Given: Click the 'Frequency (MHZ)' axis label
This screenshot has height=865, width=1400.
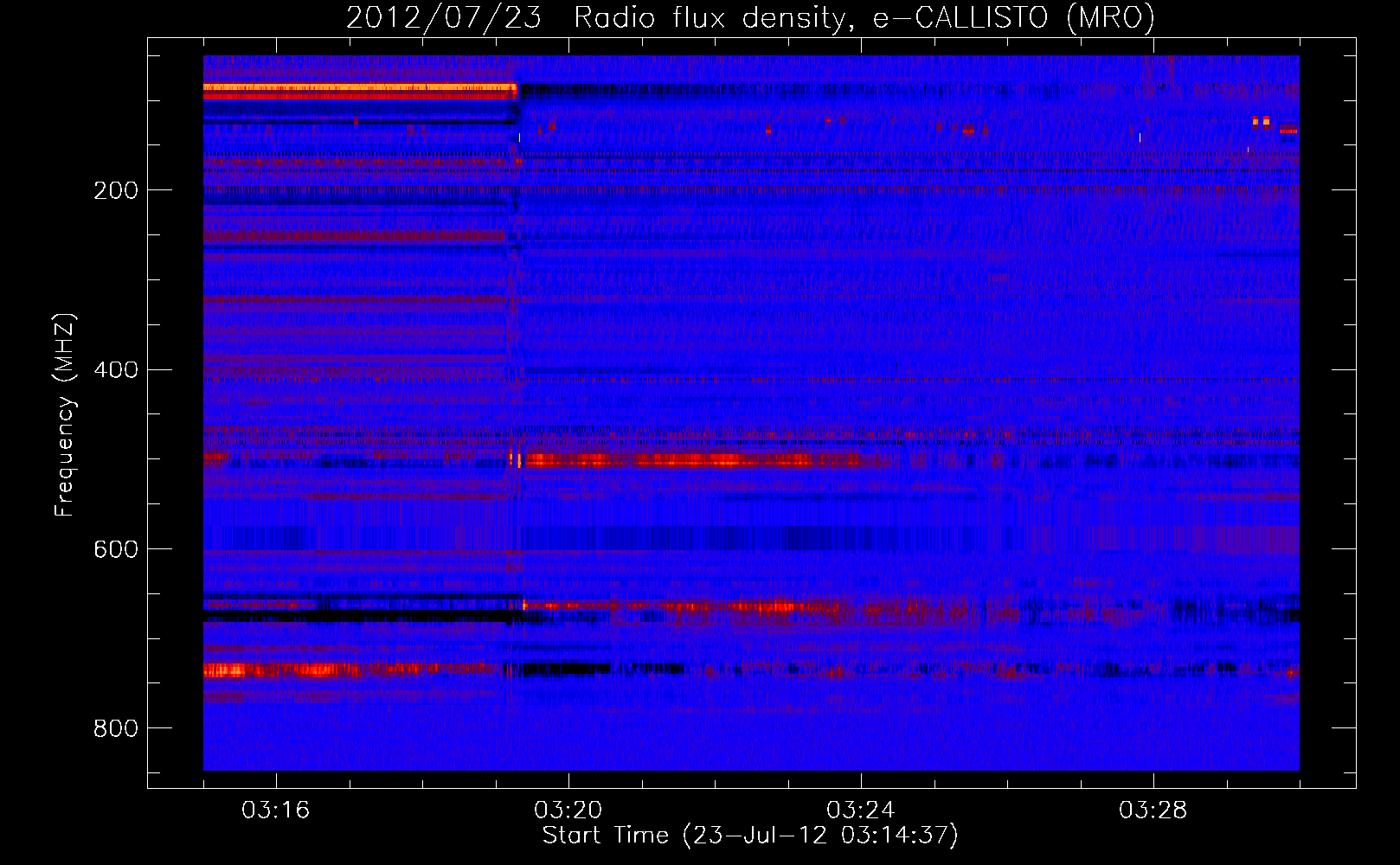Looking at the screenshot, I should [65, 415].
